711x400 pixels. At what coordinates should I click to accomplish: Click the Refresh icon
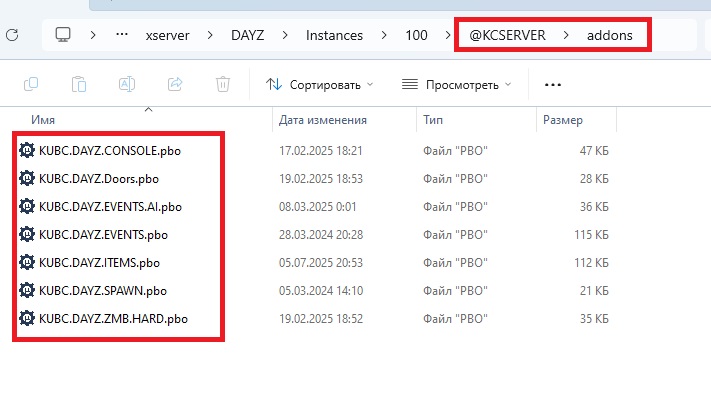[x=12, y=35]
